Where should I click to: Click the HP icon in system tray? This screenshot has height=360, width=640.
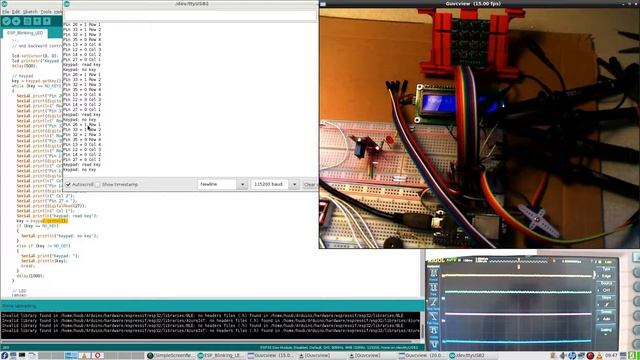pos(572,356)
